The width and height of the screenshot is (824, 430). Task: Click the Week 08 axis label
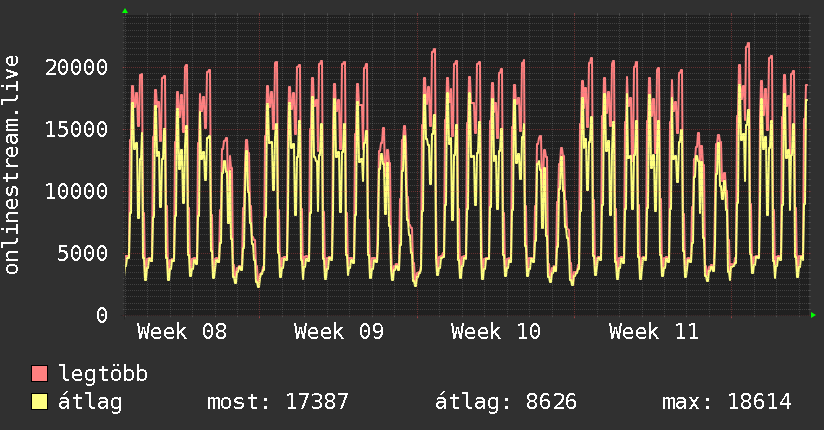[182, 332]
